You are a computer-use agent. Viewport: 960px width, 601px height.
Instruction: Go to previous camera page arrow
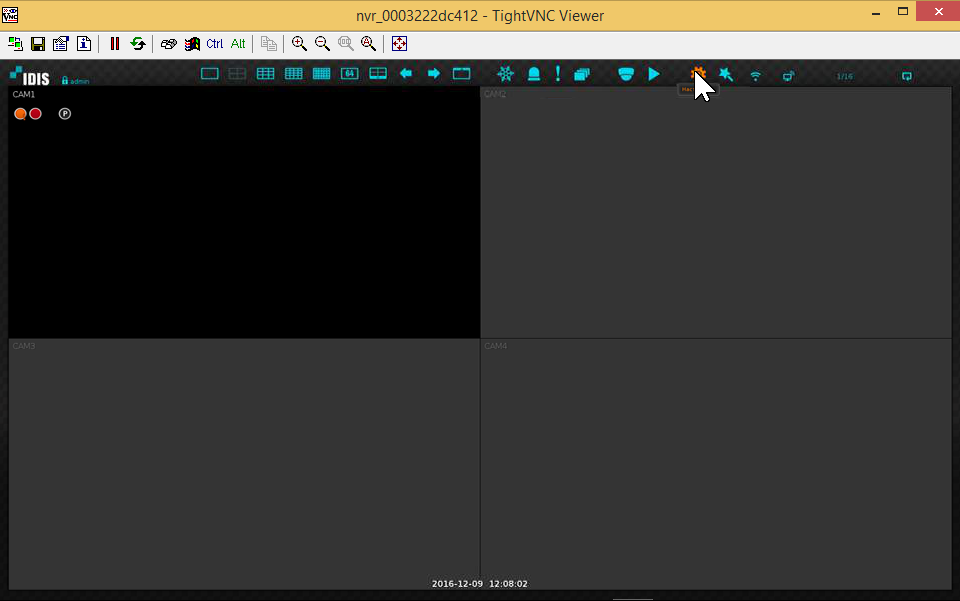[405, 73]
